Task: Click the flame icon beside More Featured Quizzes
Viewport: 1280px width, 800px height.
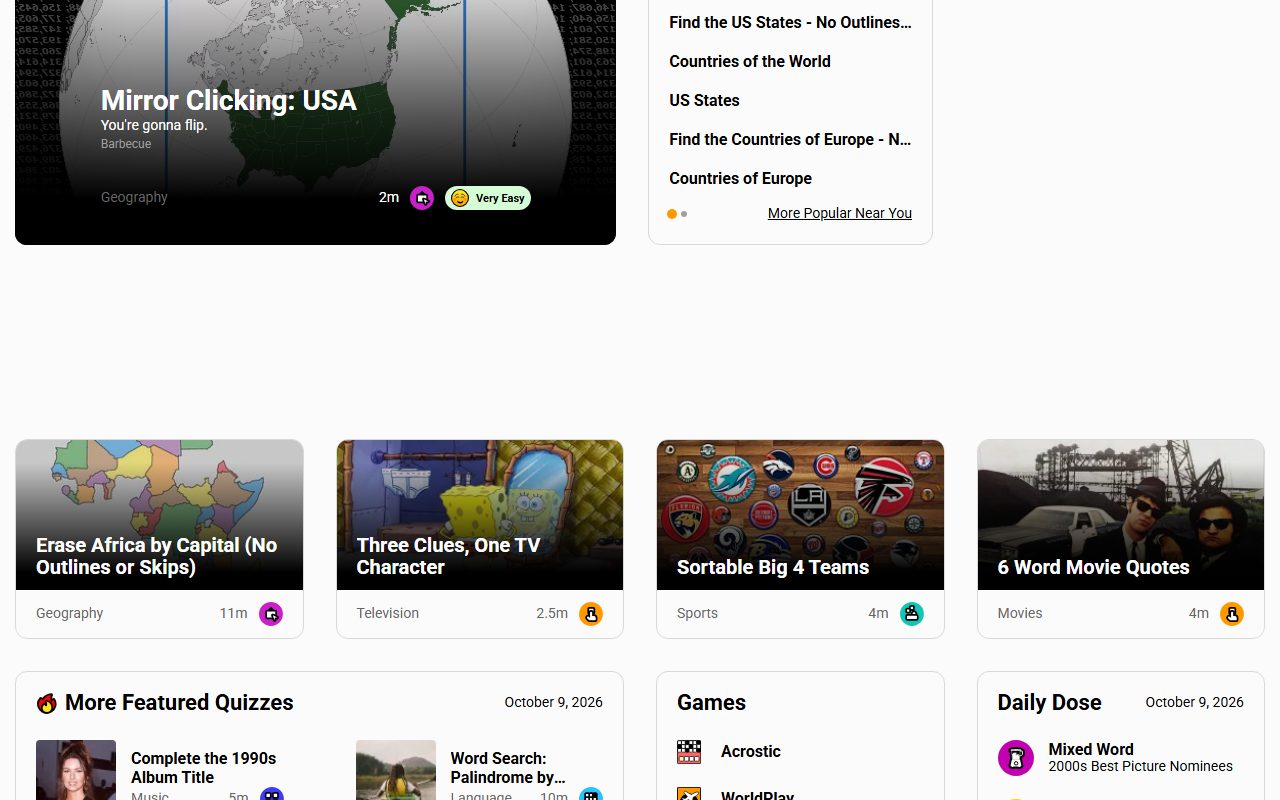Action: pyautogui.click(x=46, y=703)
